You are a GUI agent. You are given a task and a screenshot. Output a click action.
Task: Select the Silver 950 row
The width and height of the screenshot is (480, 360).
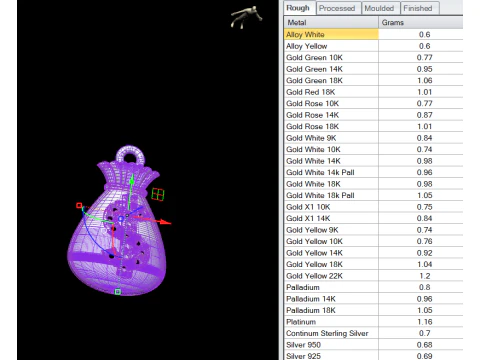coord(374,345)
